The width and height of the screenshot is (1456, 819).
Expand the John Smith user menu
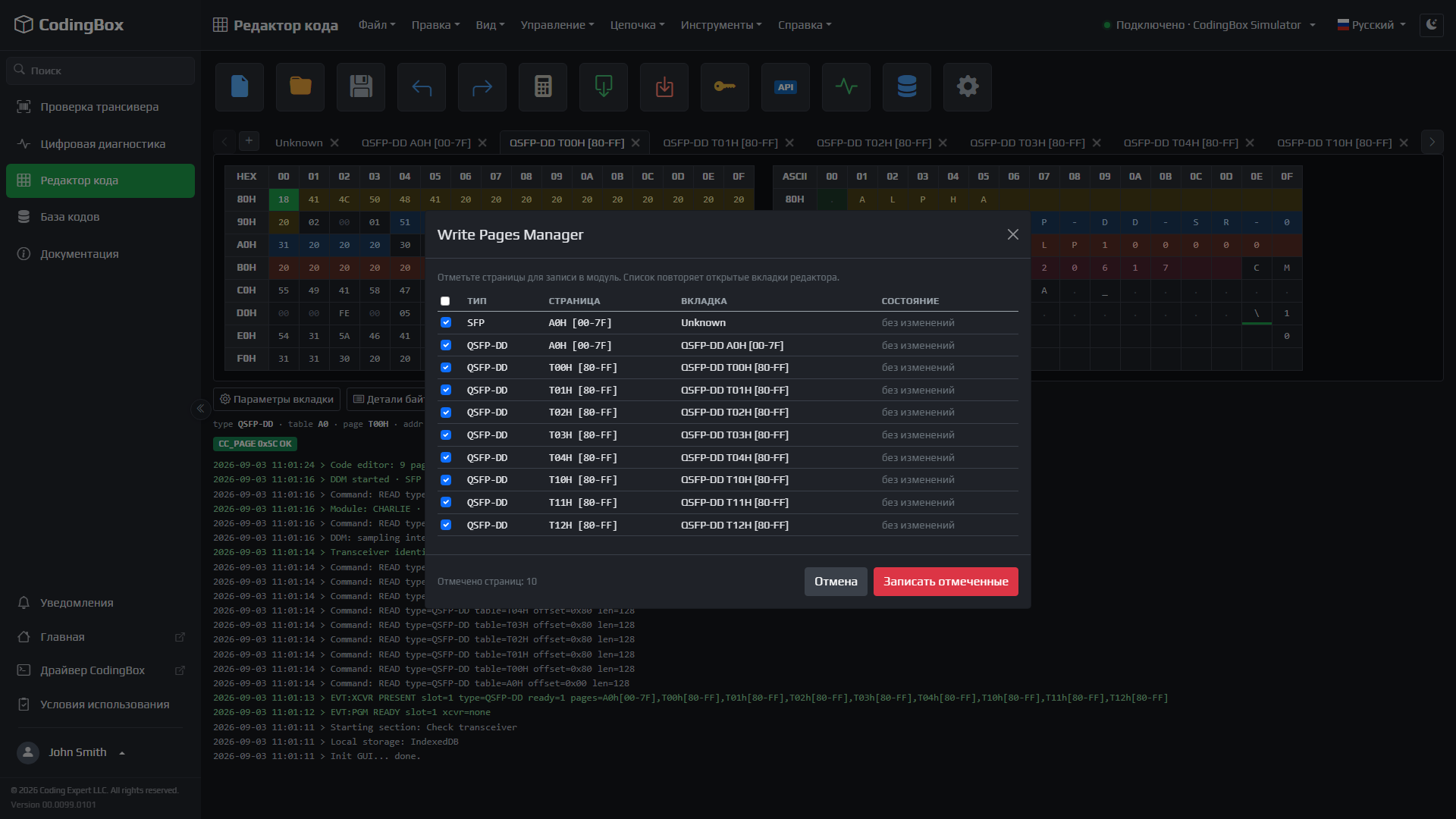[x=71, y=752]
